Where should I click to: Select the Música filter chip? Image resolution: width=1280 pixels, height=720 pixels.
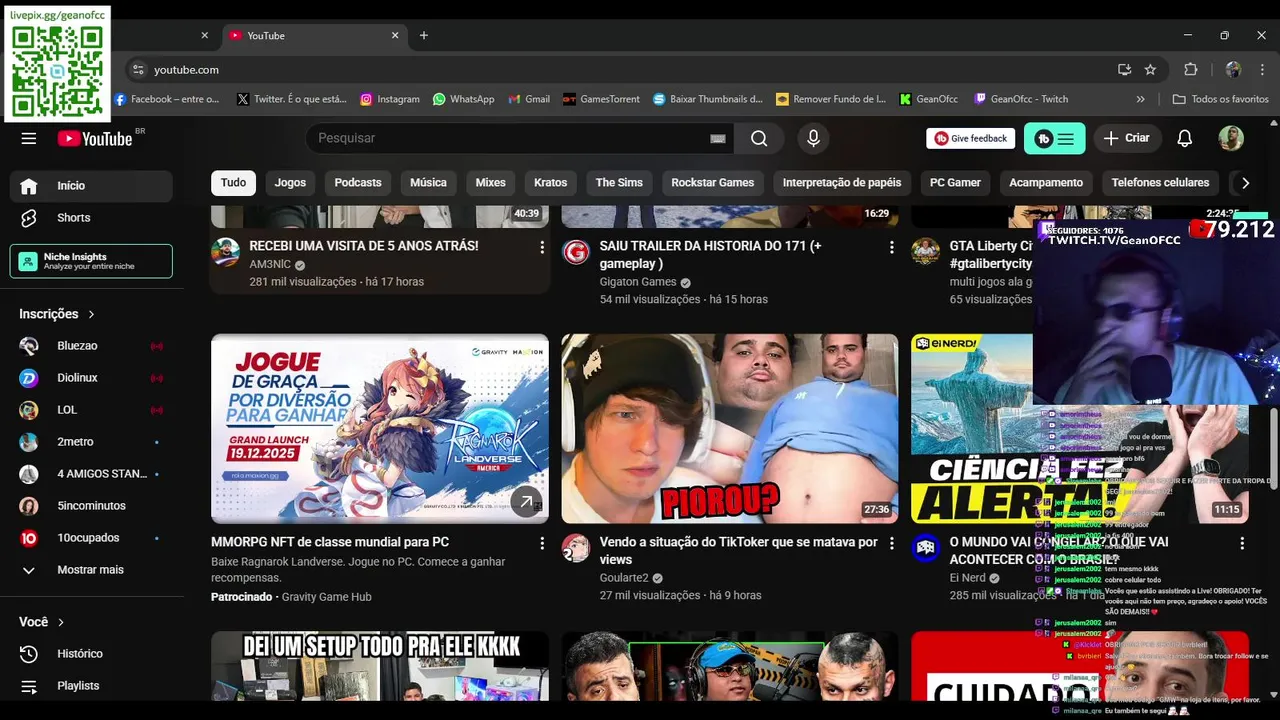click(428, 183)
